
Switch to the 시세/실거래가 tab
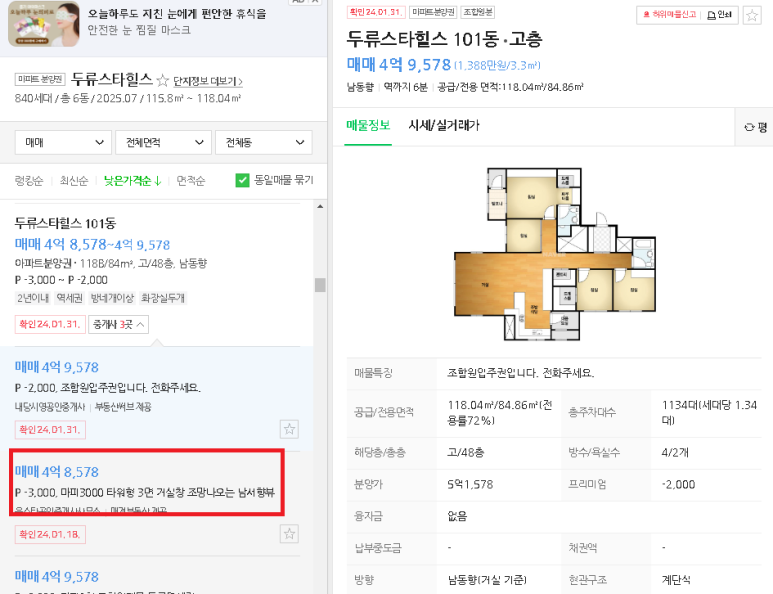444,126
